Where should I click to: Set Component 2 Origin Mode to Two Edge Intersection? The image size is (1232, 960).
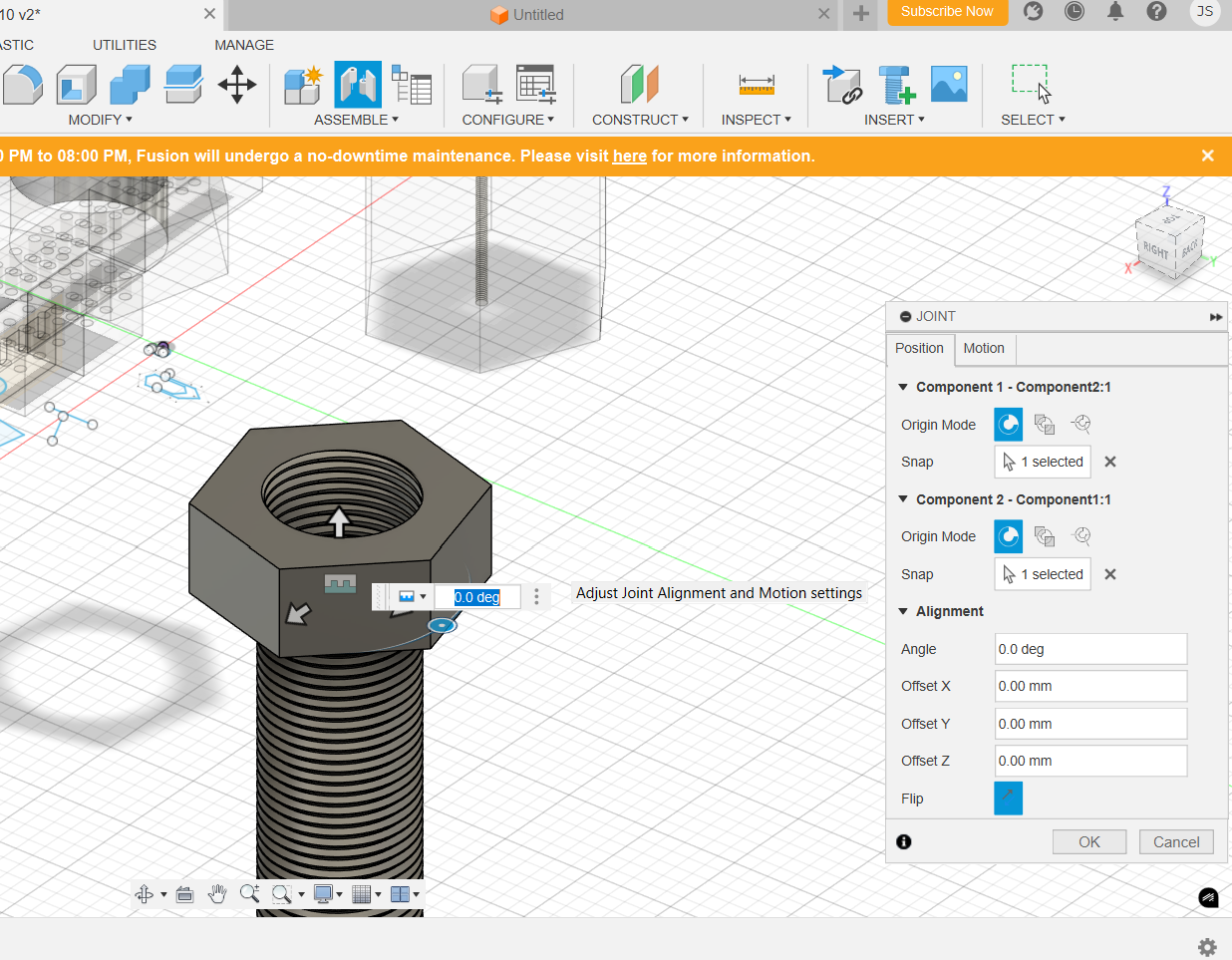(1080, 536)
